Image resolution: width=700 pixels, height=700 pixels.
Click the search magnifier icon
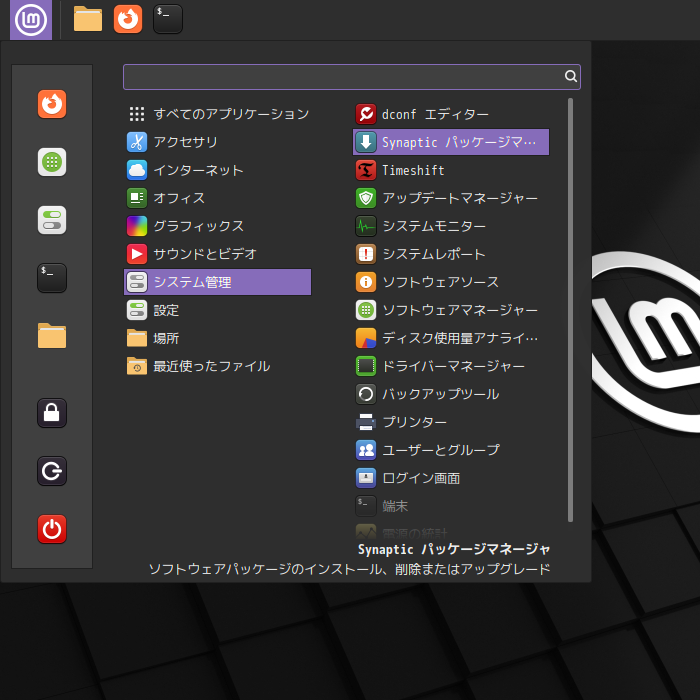coord(570,76)
